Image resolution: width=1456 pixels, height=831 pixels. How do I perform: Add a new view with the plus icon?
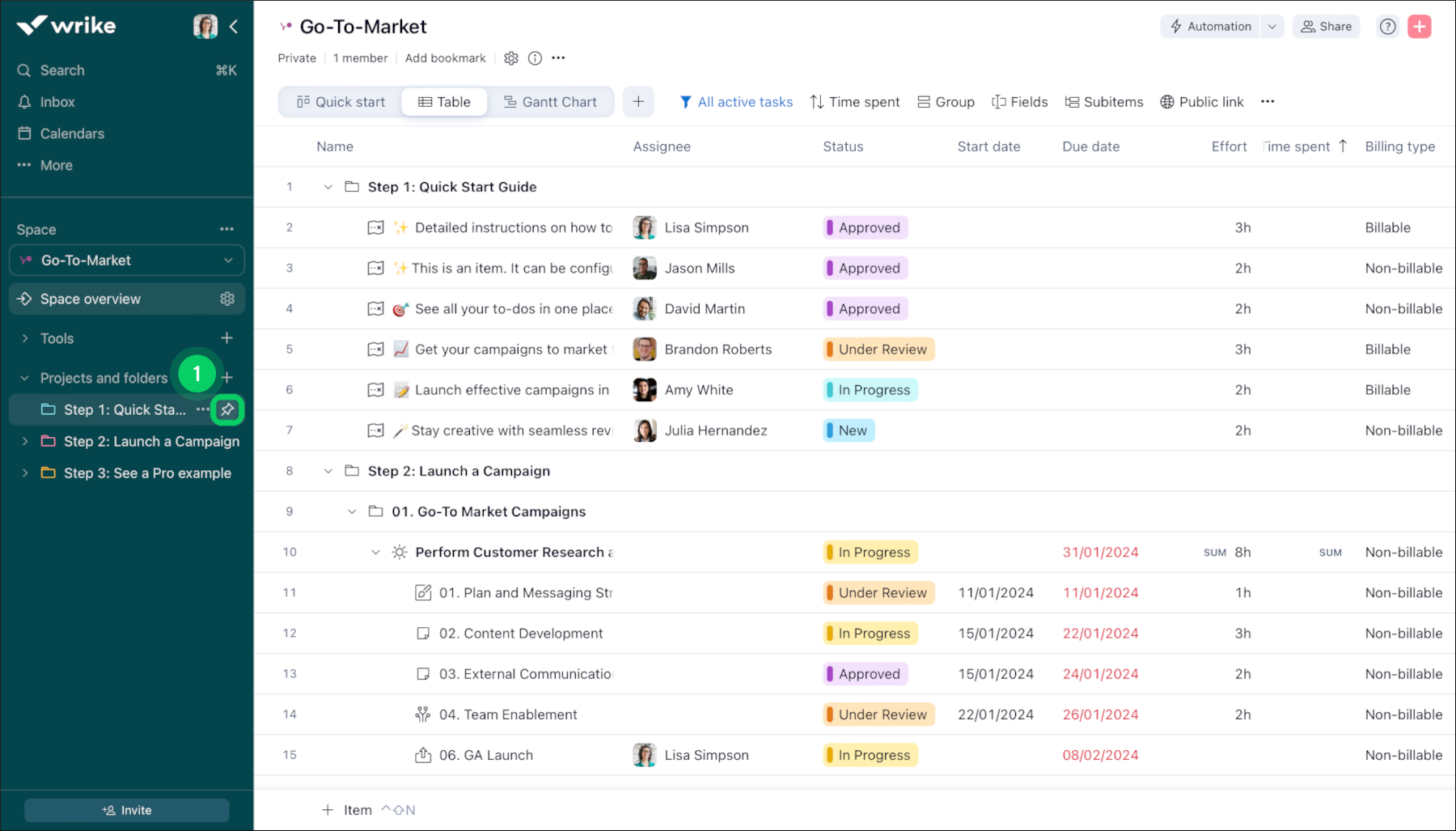pos(638,102)
